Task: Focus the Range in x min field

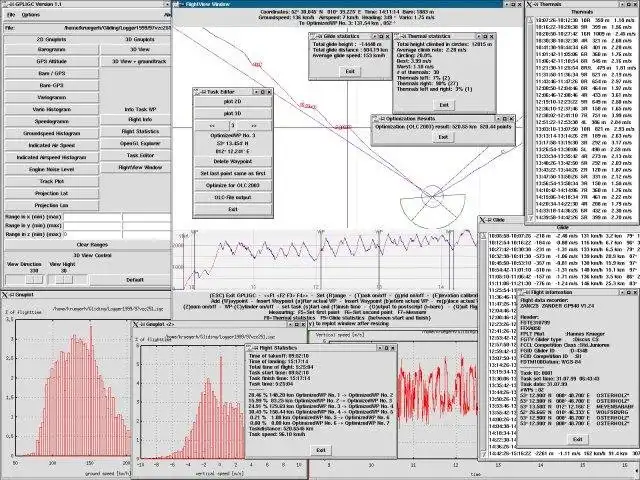Action: (92, 217)
